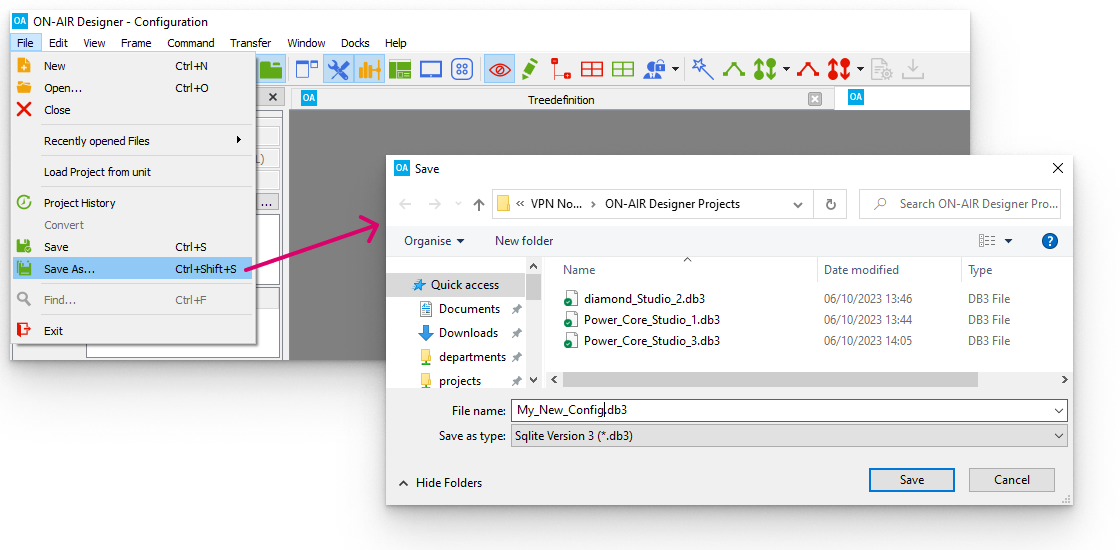
Task: Choose Save As... from the File menu
Action: coord(70,269)
